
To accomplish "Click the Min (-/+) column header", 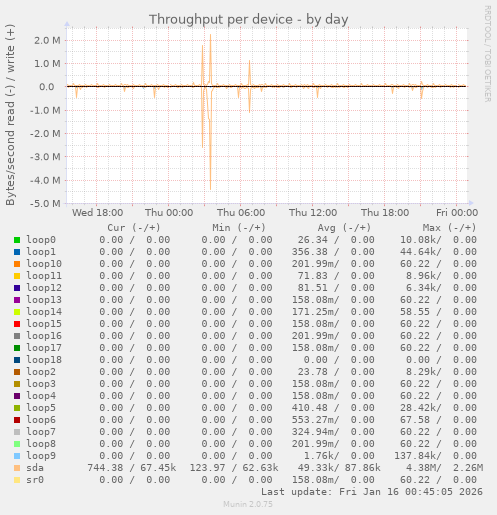I will 239,228.
